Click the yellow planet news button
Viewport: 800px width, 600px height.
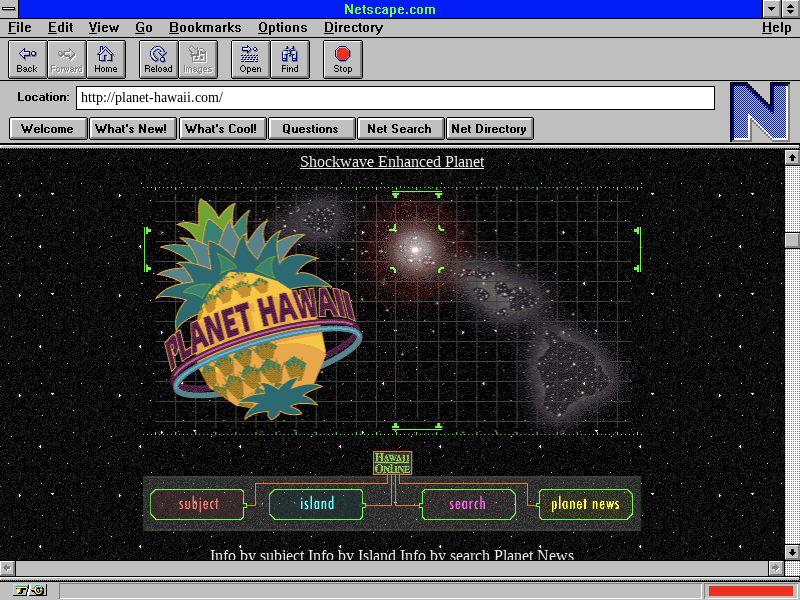[x=585, y=504]
